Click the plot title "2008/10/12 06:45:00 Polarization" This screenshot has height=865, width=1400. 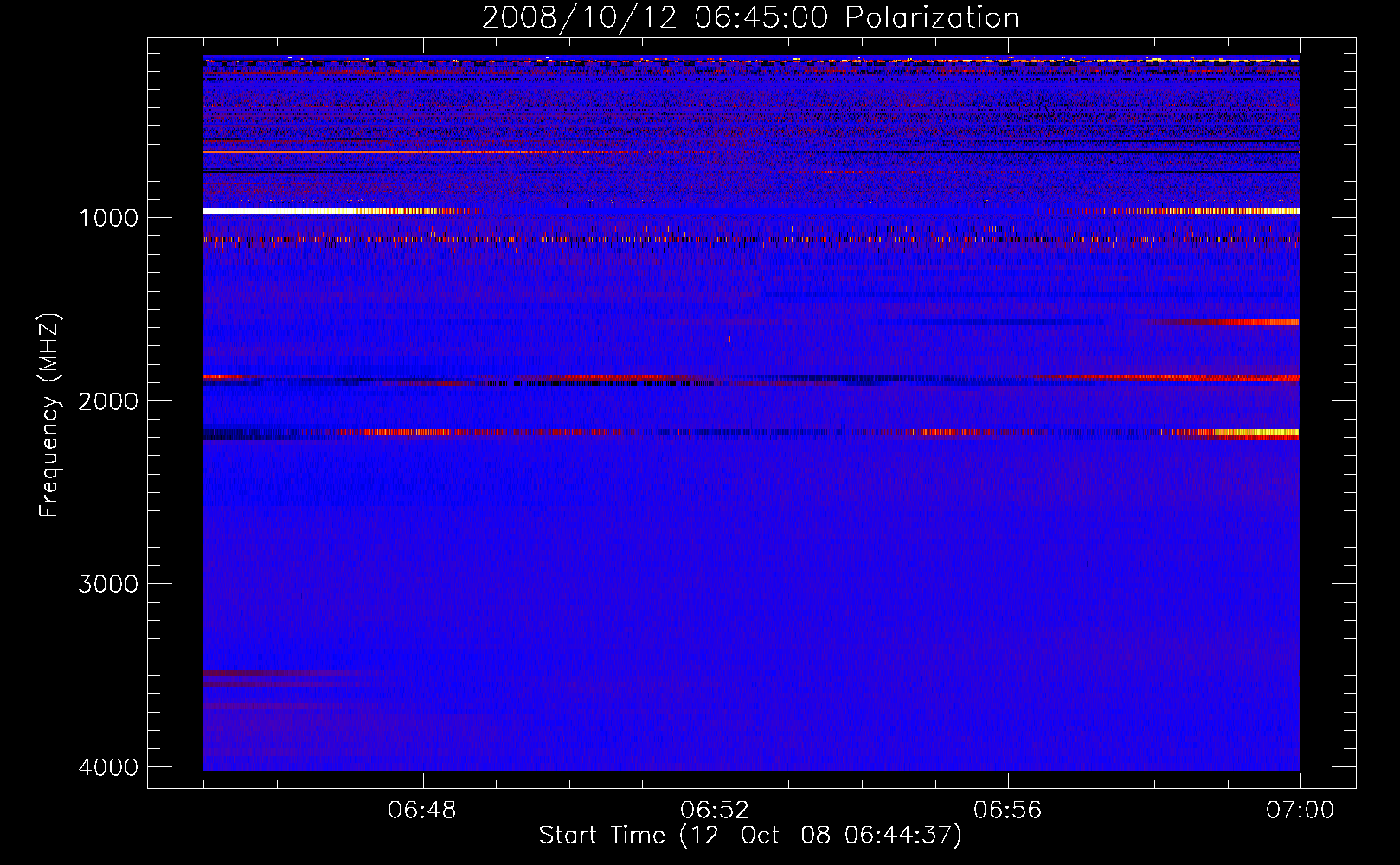(x=750, y=17)
